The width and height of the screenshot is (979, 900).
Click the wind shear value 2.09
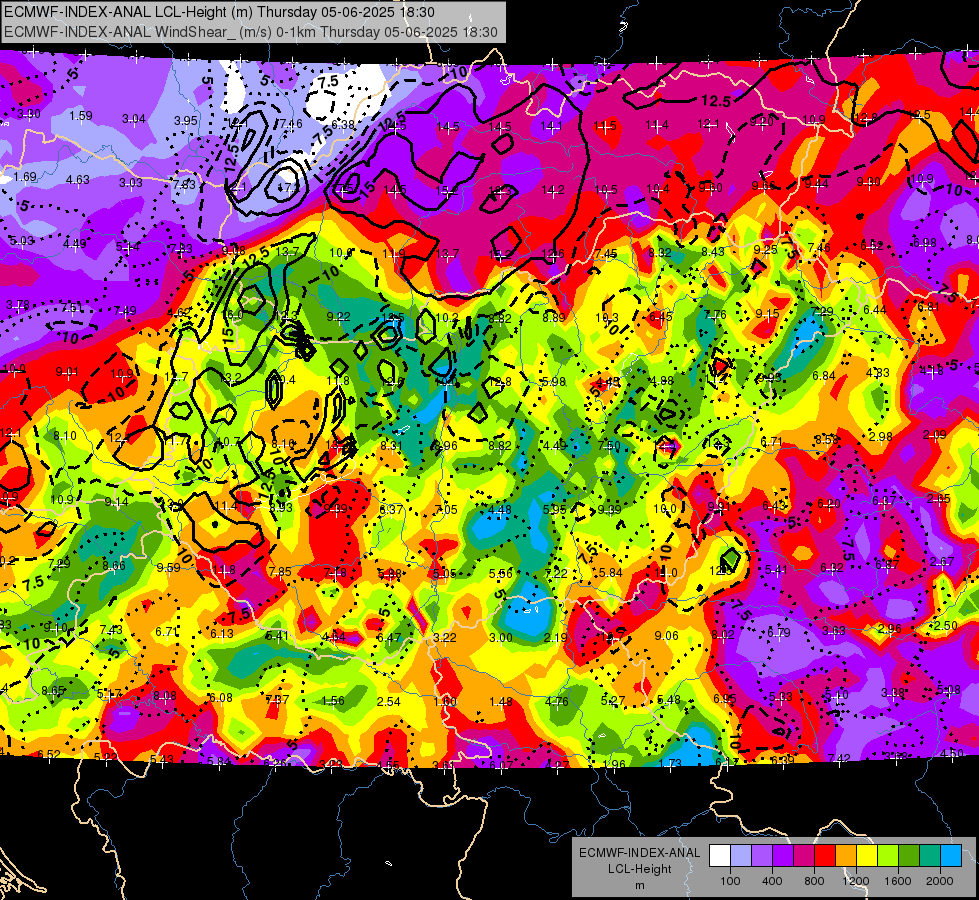coord(935,434)
